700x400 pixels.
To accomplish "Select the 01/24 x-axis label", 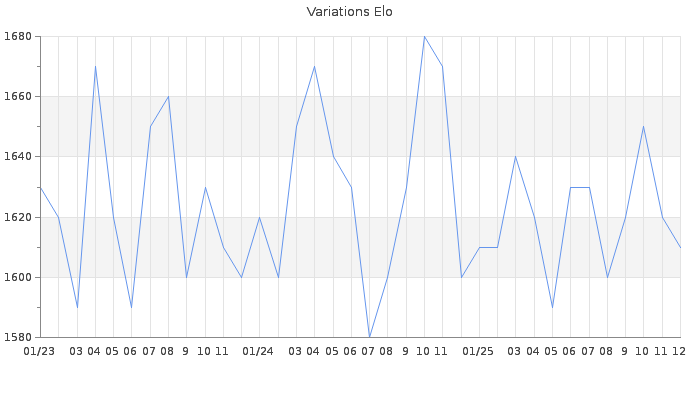I will point(258,352).
